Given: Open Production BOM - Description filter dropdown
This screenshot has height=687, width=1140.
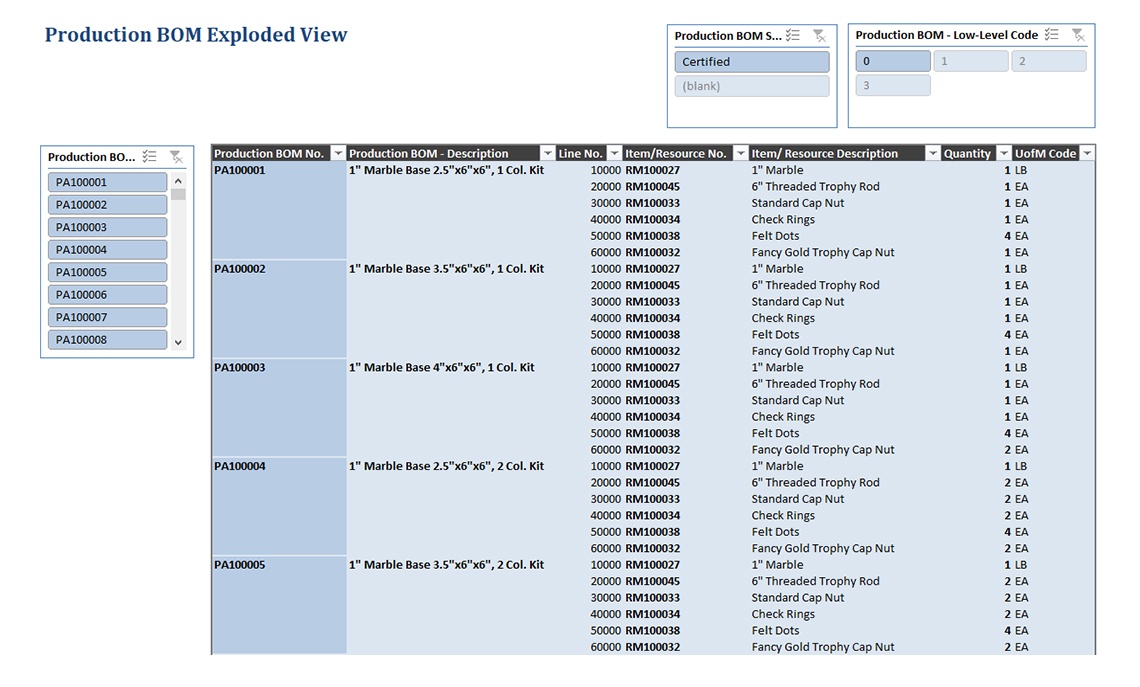Looking at the screenshot, I should point(547,153).
